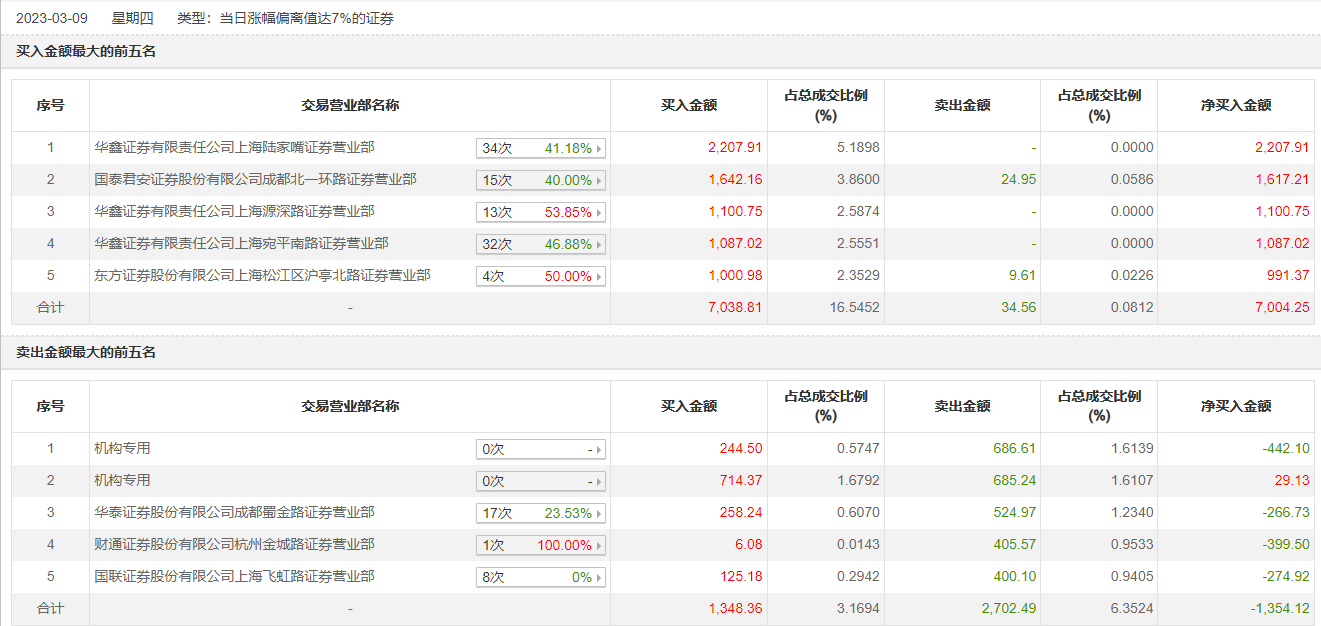Click the arrow icon next to 23.53%

pyautogui.click(x=599, y=514)
